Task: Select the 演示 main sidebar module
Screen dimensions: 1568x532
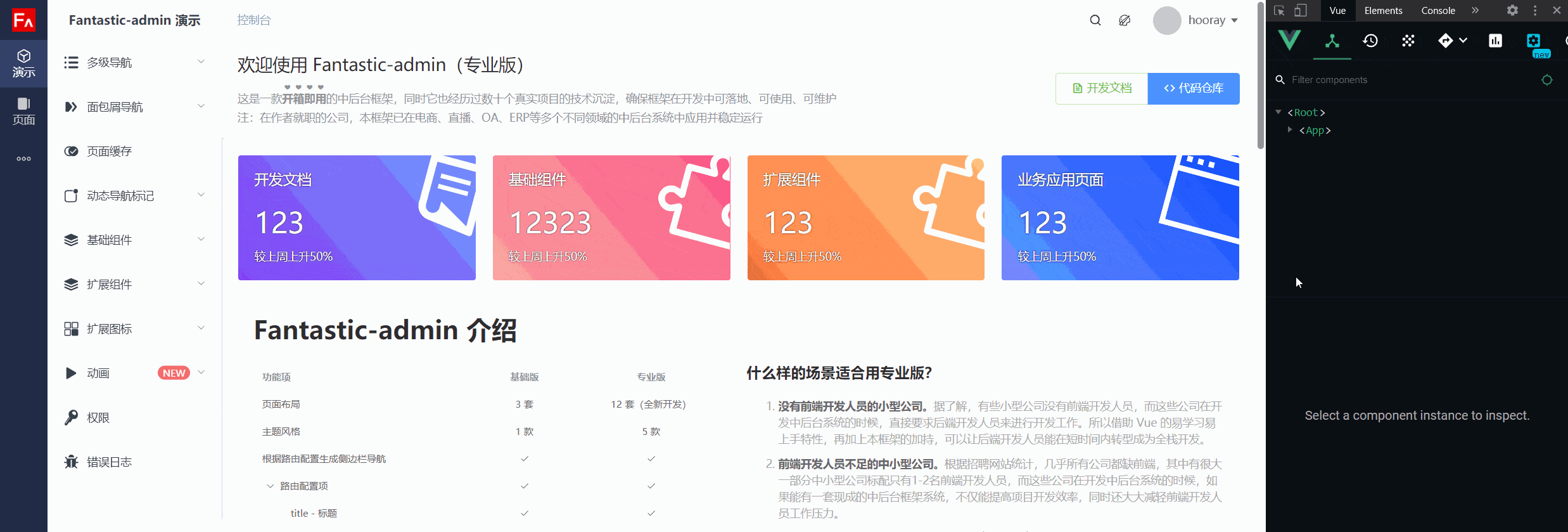Action: [23, 63]
